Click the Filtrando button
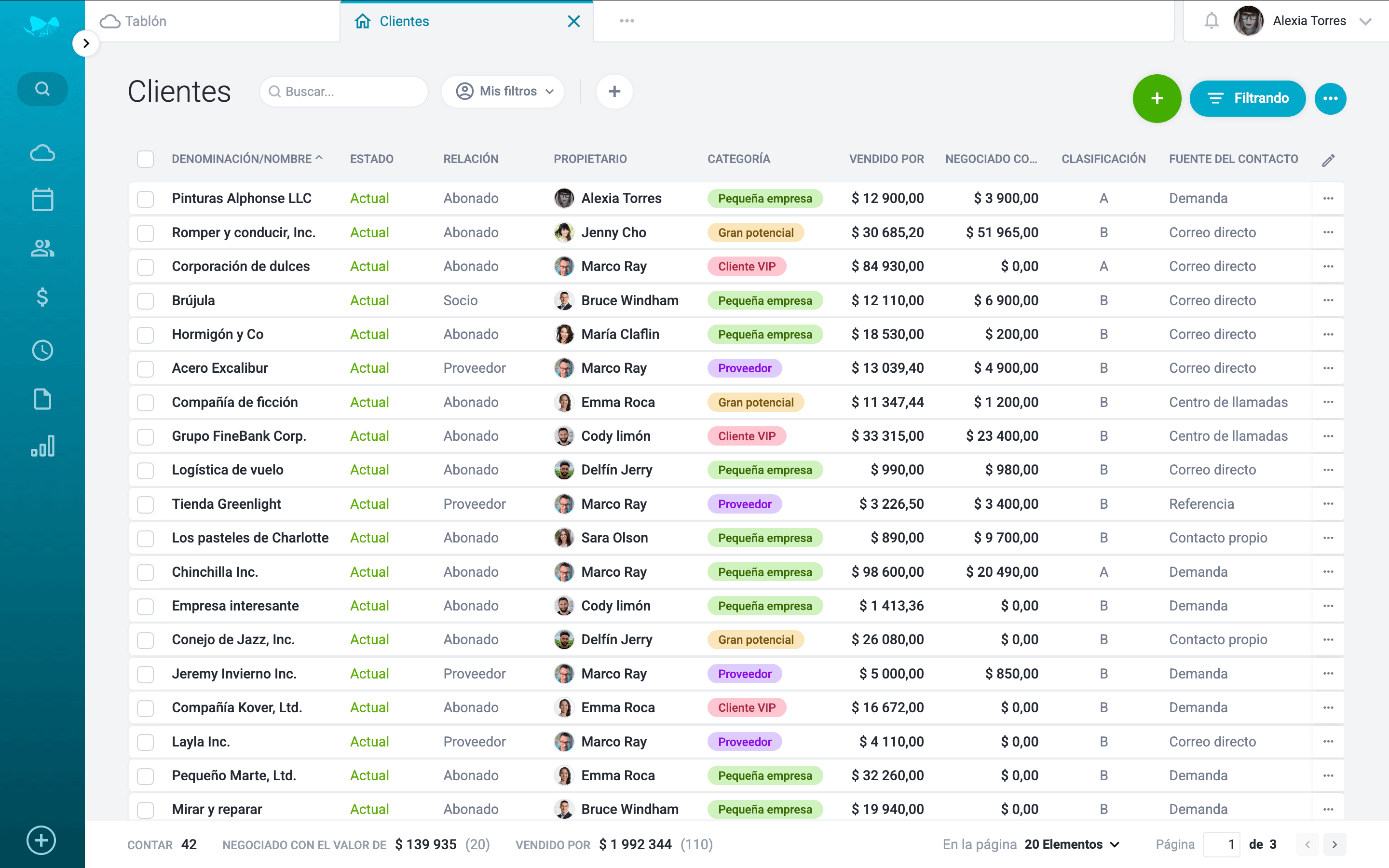Screen dimensions: 1389x868 (x=1247, y=98)
